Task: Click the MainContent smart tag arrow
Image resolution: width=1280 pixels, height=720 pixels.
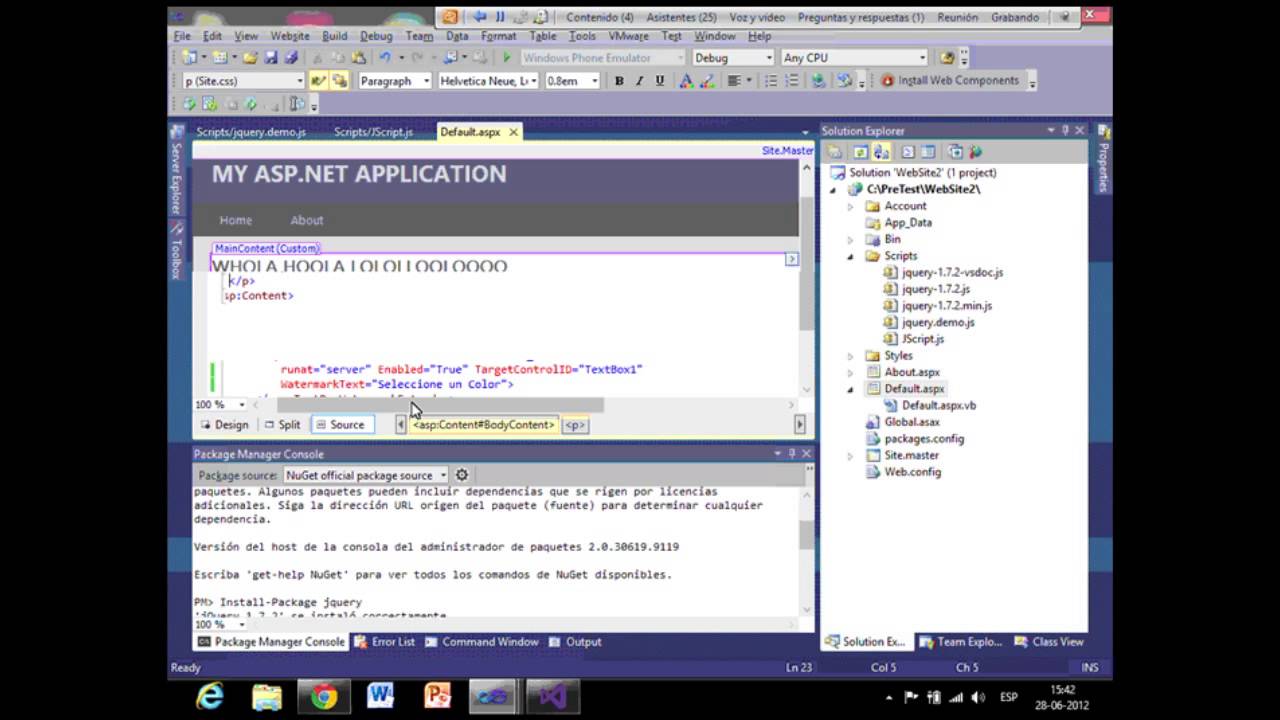Action: pyautogui.click(x=791, y=259)
